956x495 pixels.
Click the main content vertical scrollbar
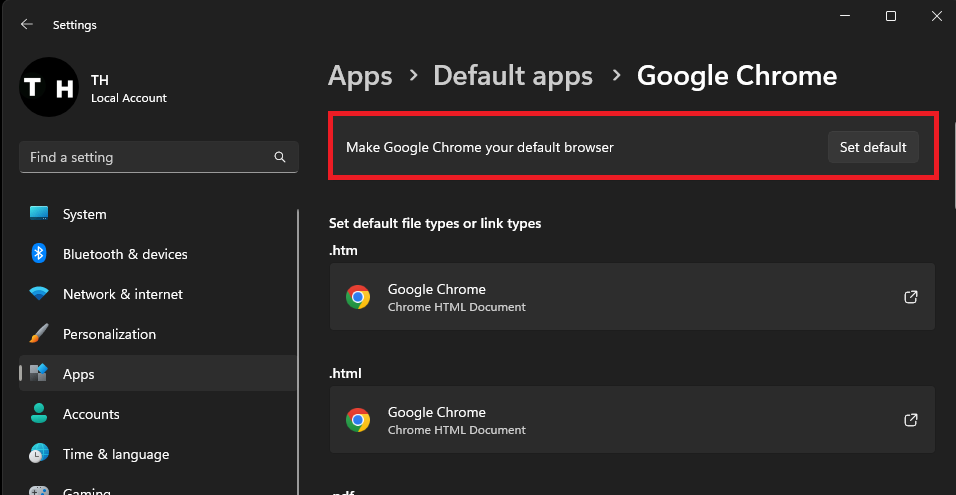[954, 165]
